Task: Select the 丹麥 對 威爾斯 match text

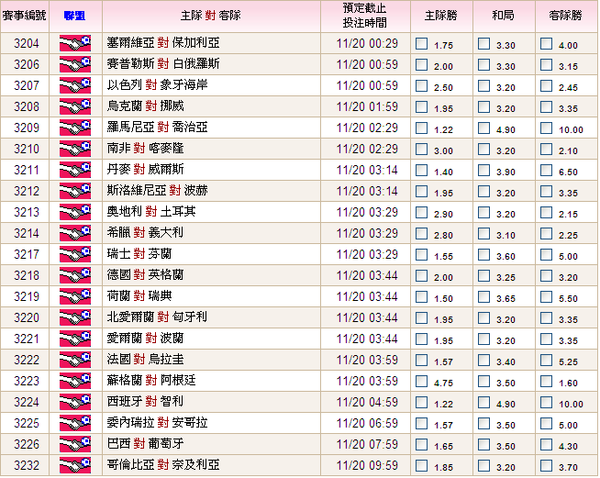Action: pos(145,169)
